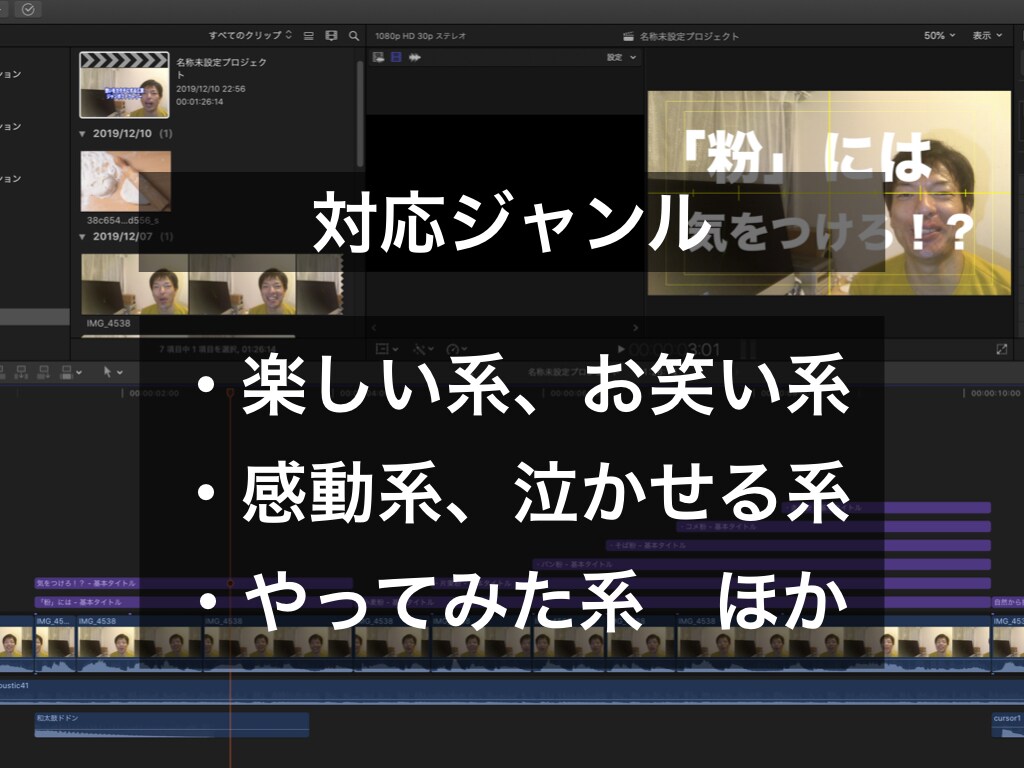Select the project thumbnail with clapperboard stripes
The width and height of the screenshot is (1024, 768).
pyautogui.click(x=124, y=85)
